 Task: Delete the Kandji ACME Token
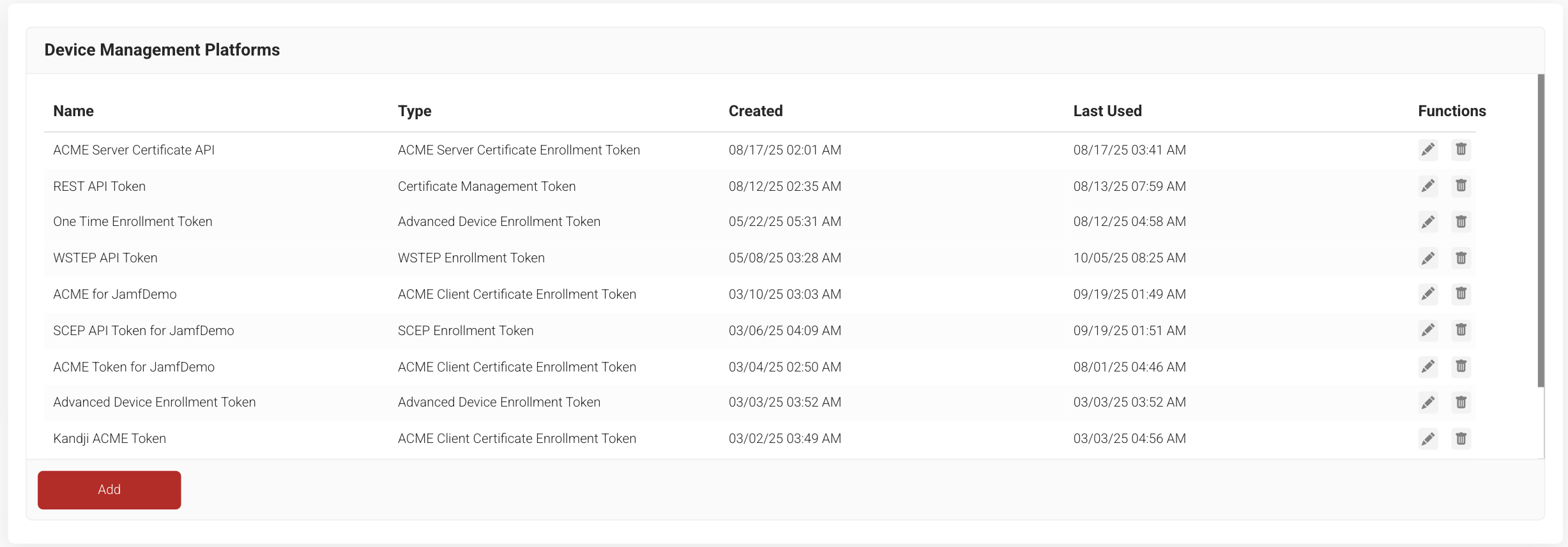1461,439
